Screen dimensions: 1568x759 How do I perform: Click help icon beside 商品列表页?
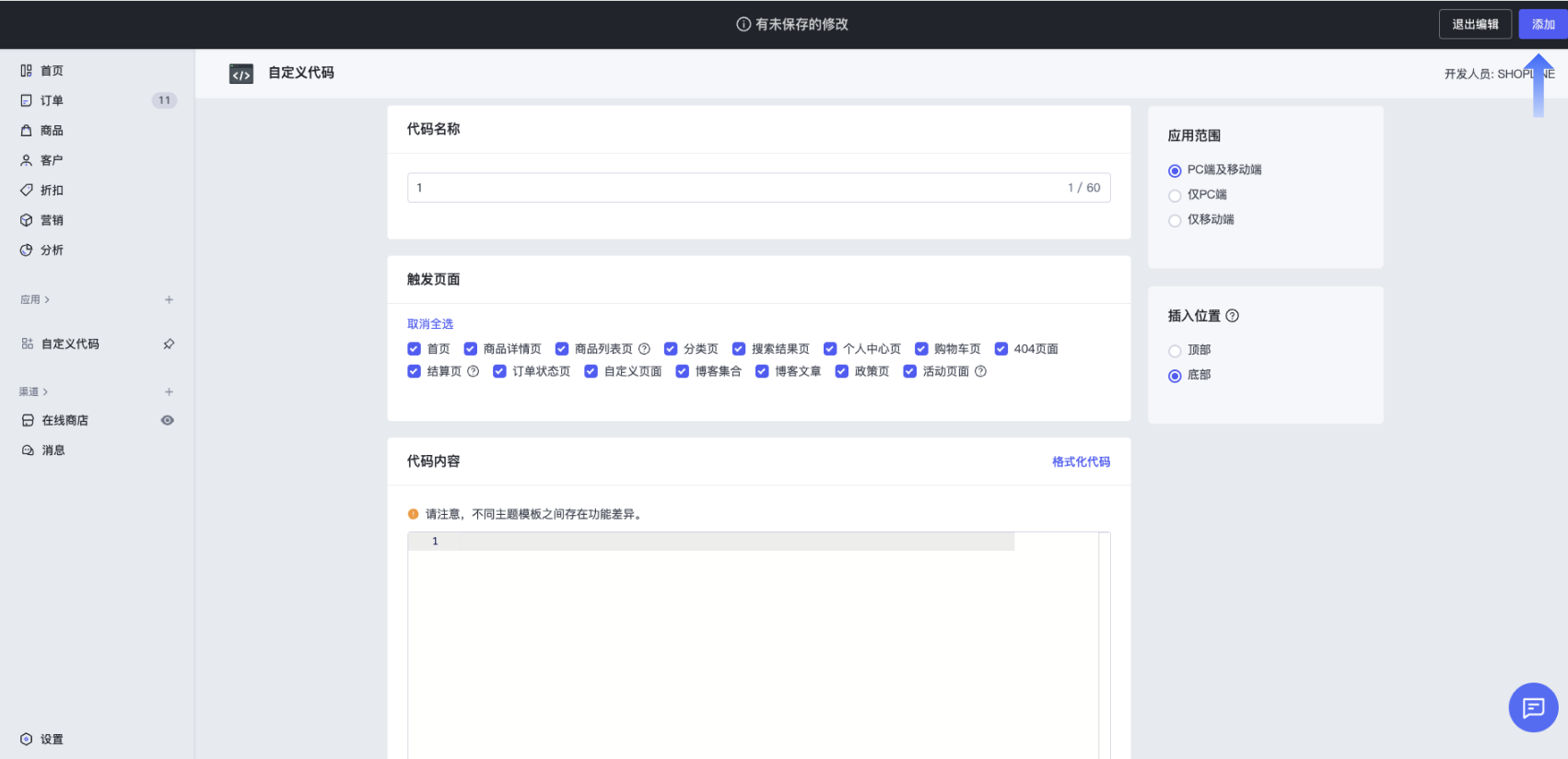click(645, 349)
